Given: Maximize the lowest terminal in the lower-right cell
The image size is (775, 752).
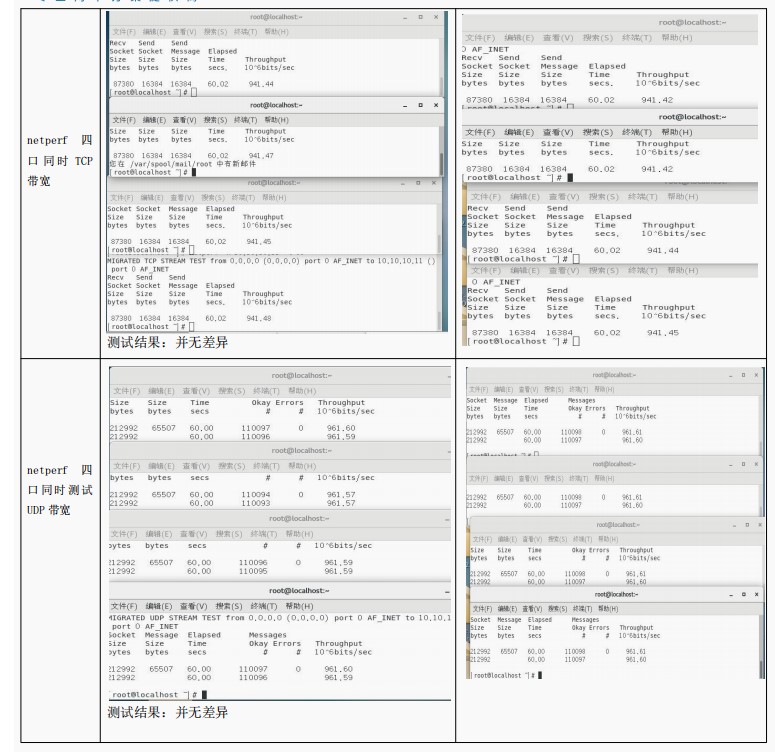Looking at the screenshot, I should tap(743, 594).
